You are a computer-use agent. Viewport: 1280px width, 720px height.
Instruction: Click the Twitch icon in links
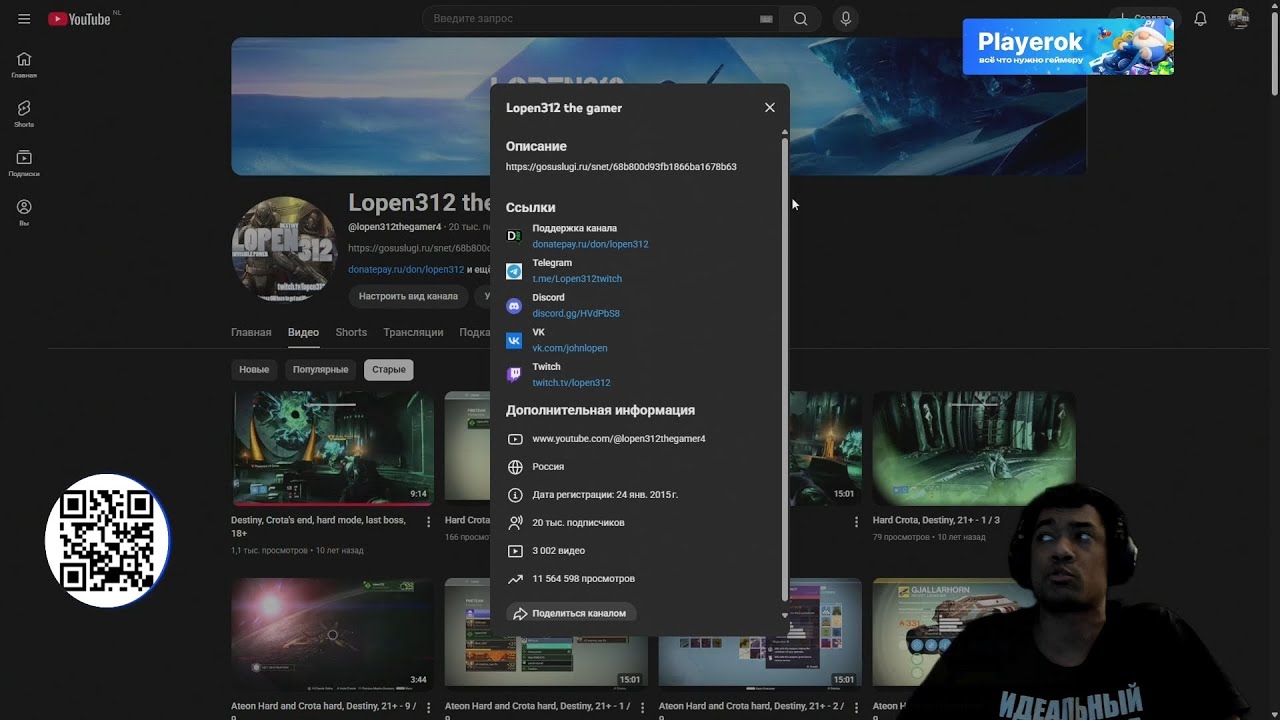(x=514, y=375)
